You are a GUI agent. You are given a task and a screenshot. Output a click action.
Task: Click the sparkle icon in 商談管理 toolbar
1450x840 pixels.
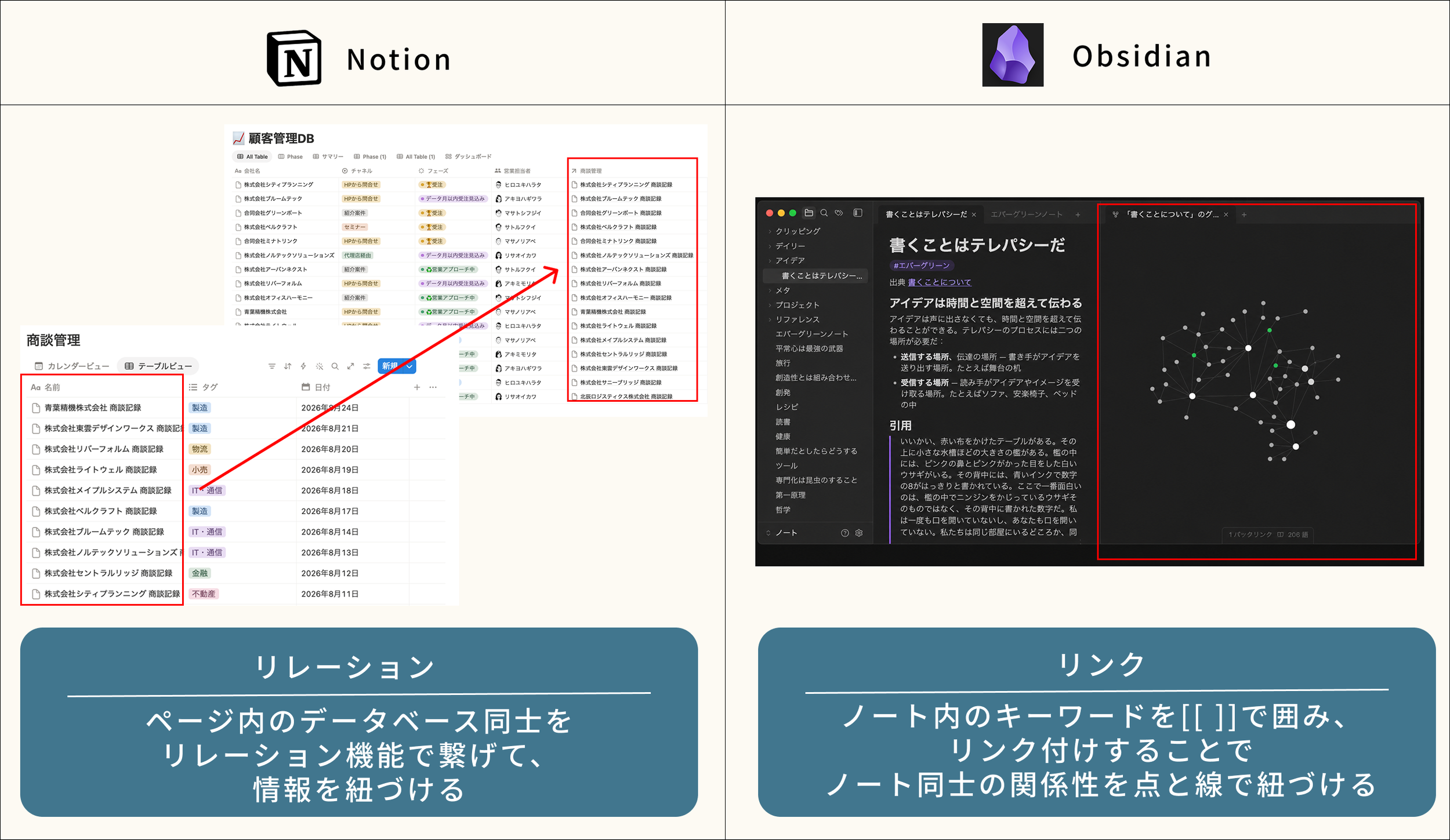coord(320,366)
